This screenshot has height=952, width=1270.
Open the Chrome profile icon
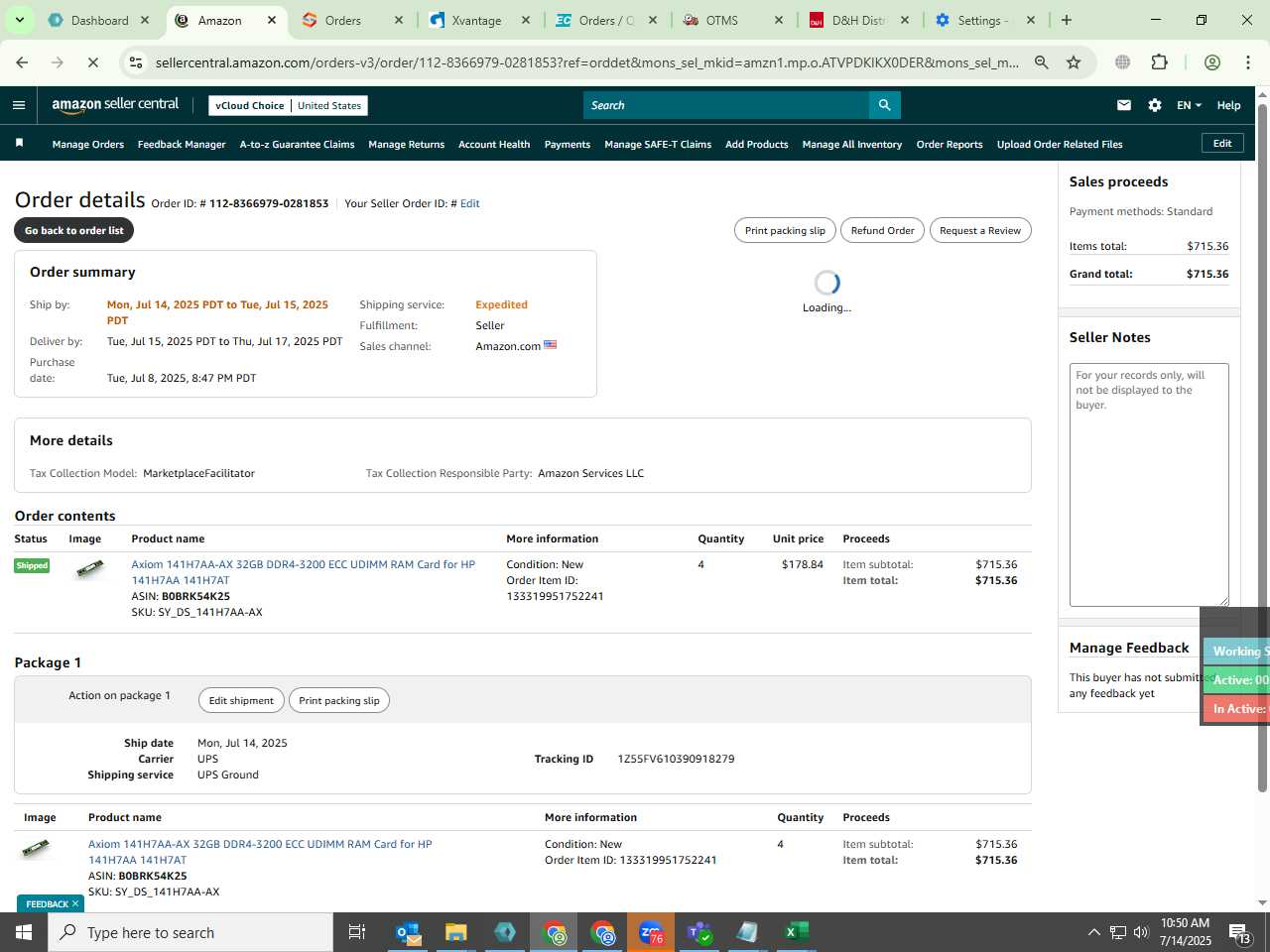[1211, 62]
